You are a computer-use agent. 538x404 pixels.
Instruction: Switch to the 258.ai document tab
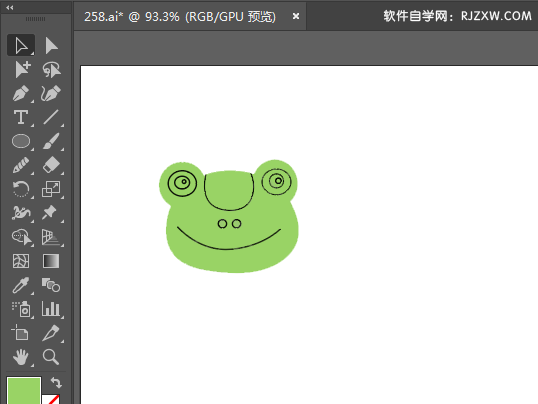click(180, 16)
